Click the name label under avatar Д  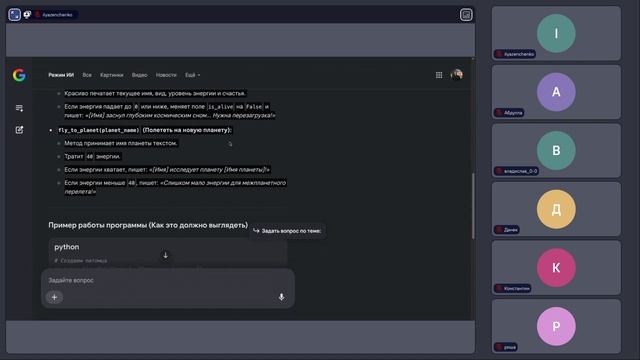pos(507,230)
